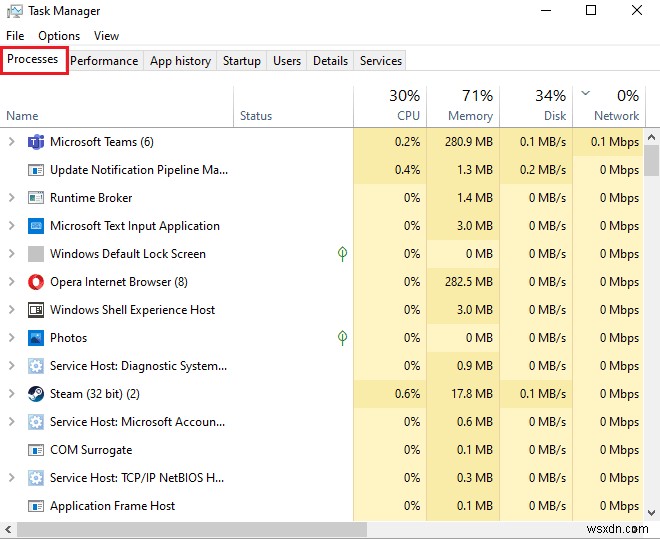Image resolution: width=660 pixels, height=539 pixels.
Task: Select the Update Notification Pipeline CPU value 0.4%
Action: click(x=407, y=170)
